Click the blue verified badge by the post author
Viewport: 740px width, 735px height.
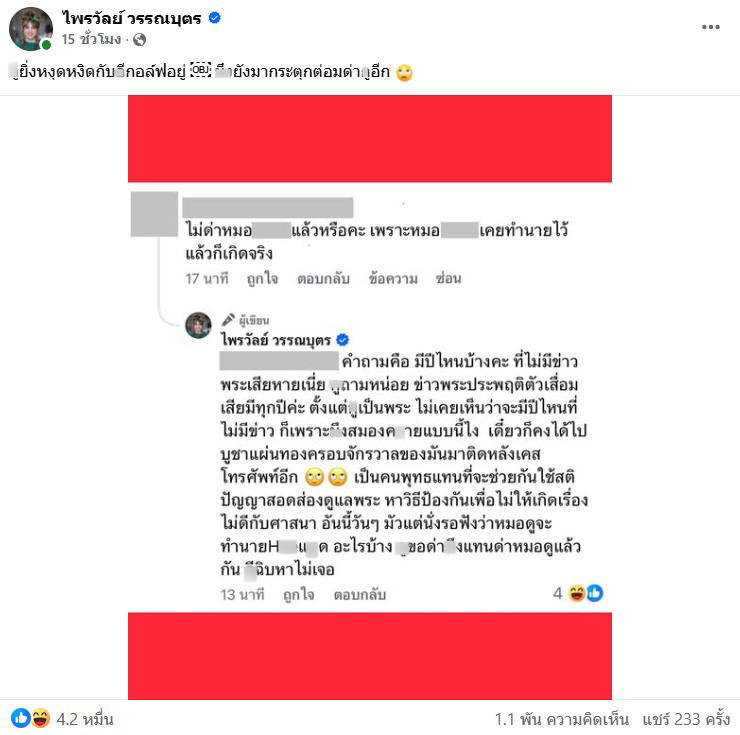[x=215, y=18]
